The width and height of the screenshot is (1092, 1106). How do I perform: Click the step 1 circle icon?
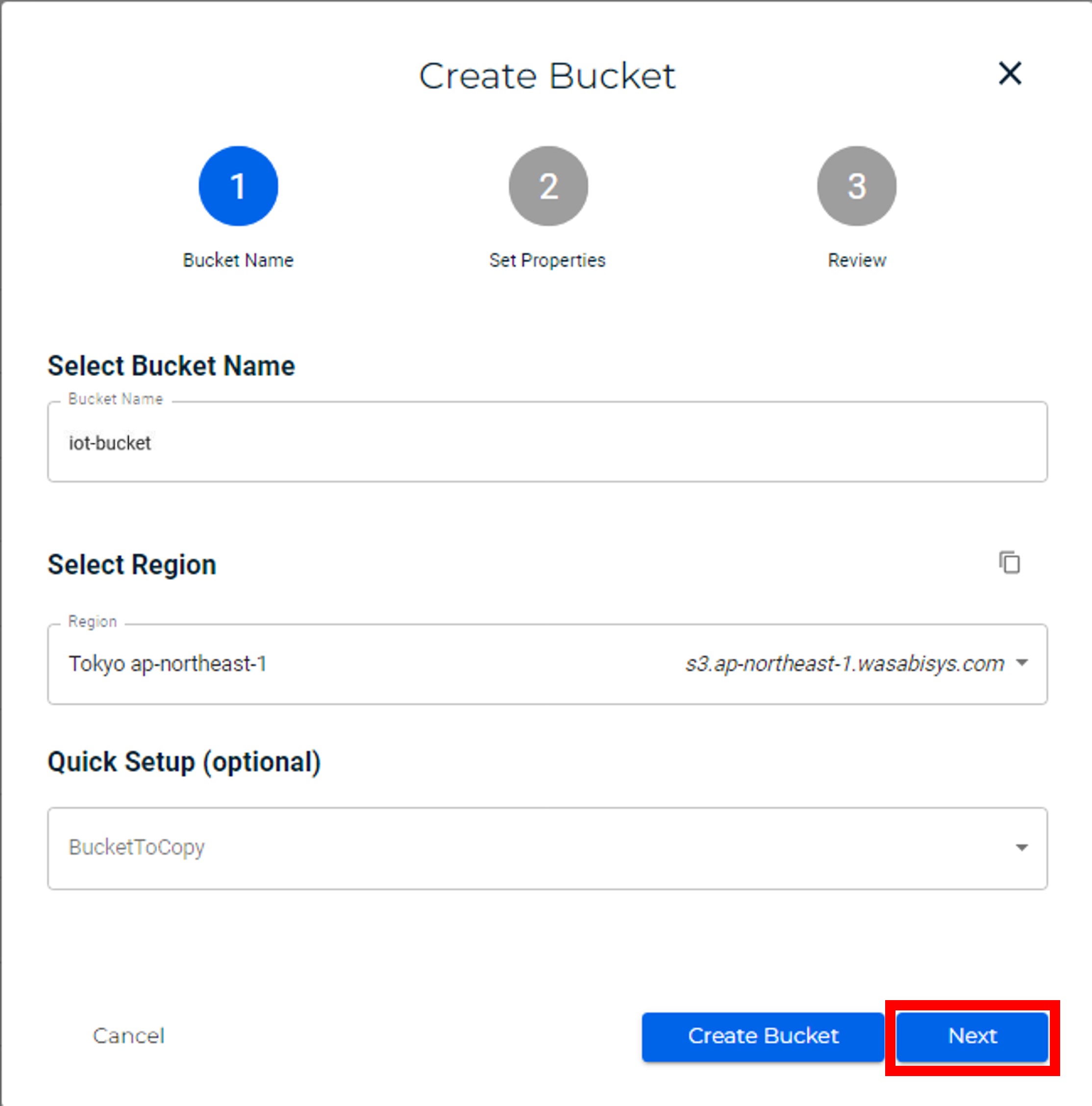[x=238, y=186]
